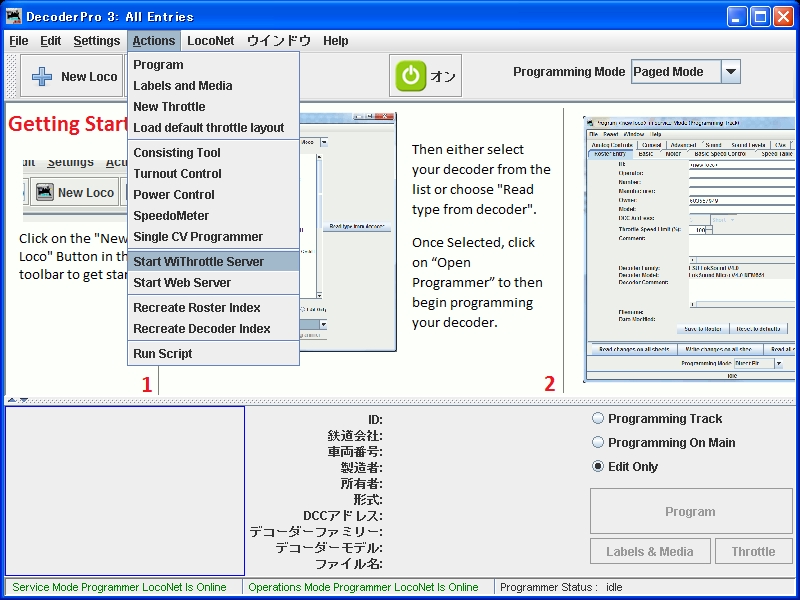
Task: Select Start Web Server
Action: click(x=213, y=283)
